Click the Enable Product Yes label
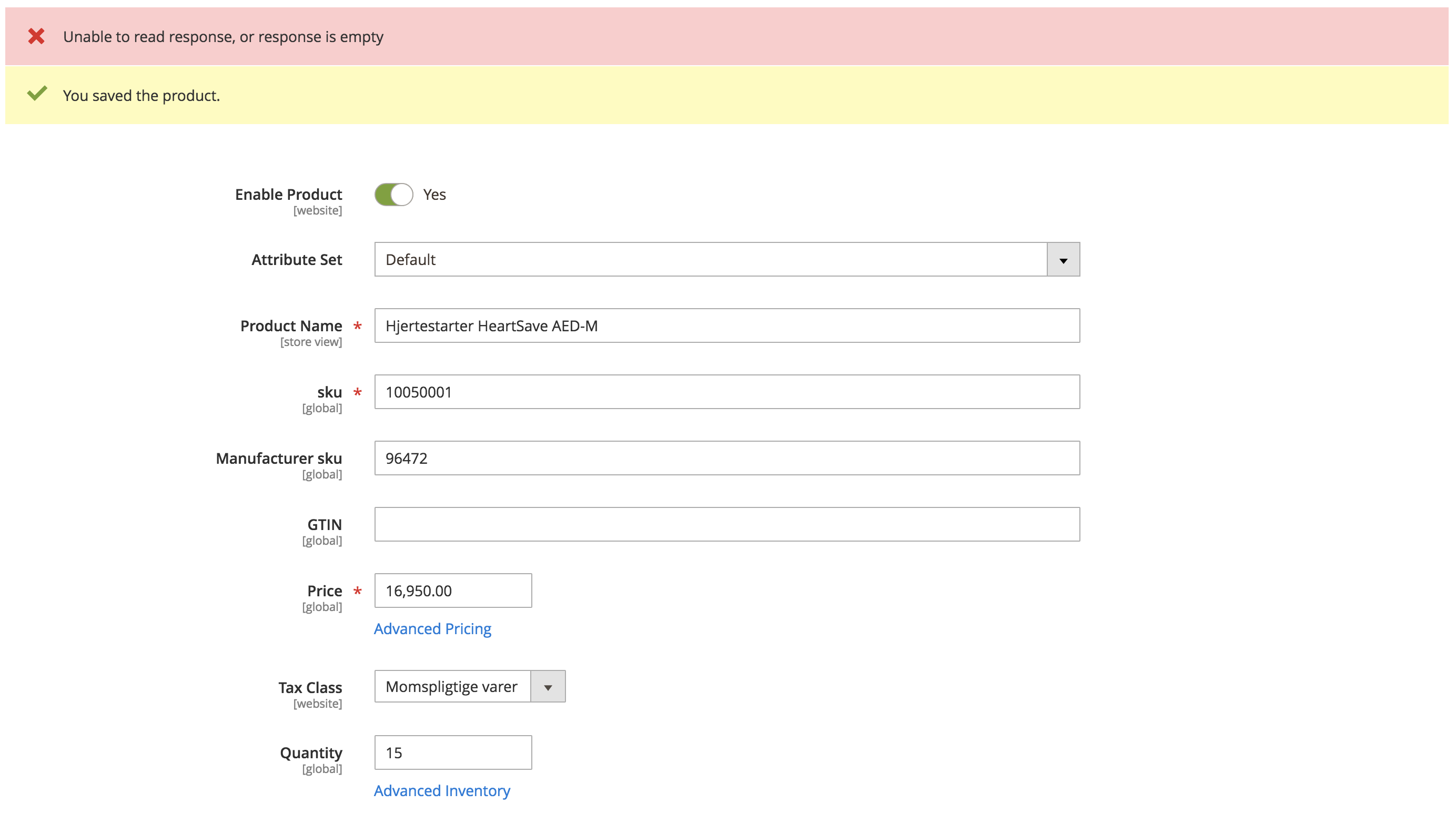The width and height of the screenshot is (1456, 814). click(x=433, y=194)
